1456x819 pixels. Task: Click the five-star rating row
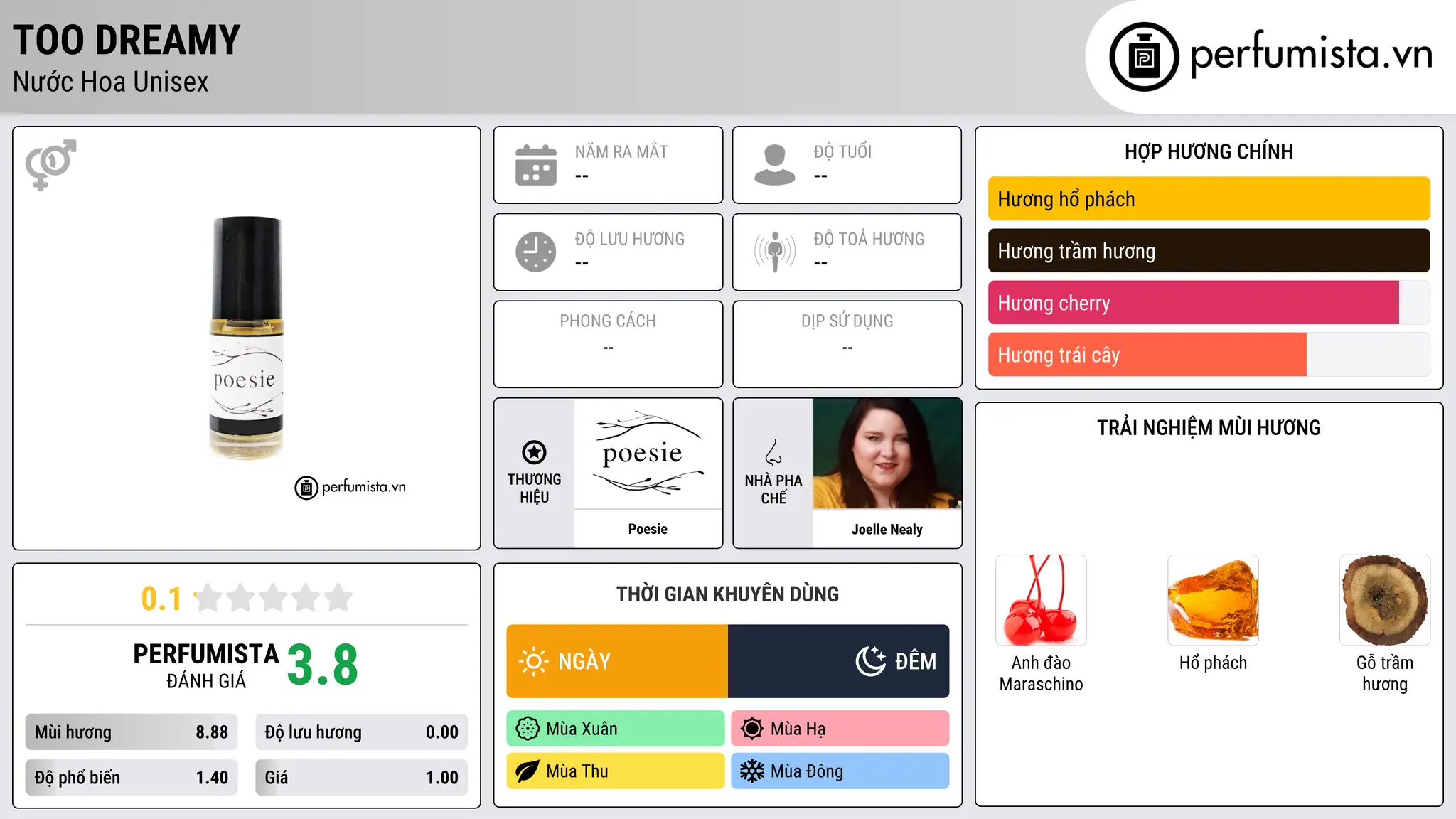coord(274,598)
